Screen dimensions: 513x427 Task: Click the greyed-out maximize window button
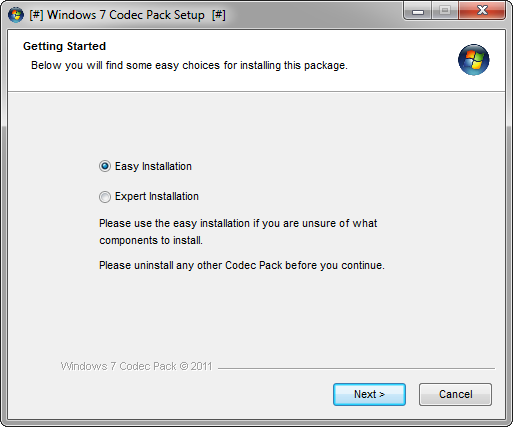tap(445, 11)
